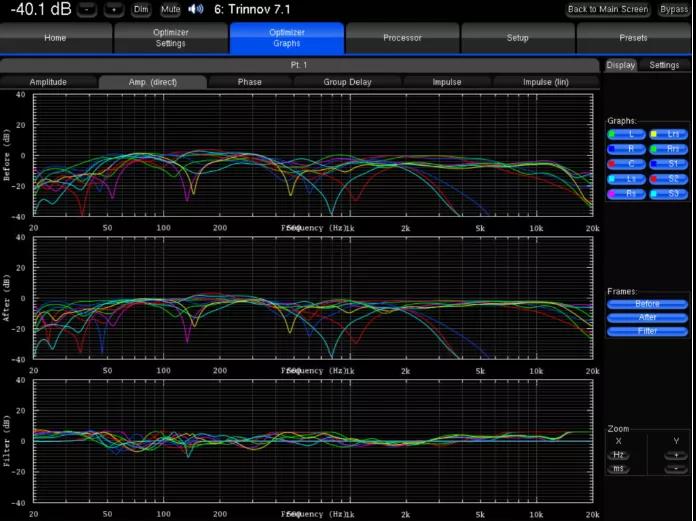Toggle the Ls channel graph
The image size is (696, 521).
[x=626, y=179]
